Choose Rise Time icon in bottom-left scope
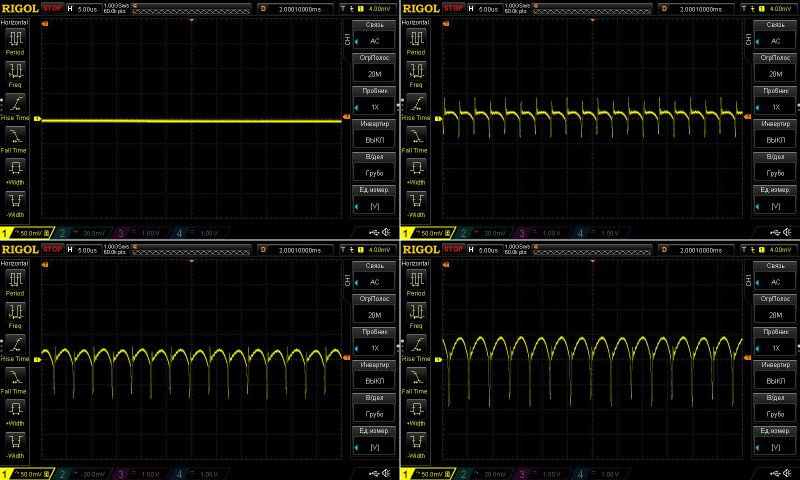The image size is (800, 480). coord(16,344)
